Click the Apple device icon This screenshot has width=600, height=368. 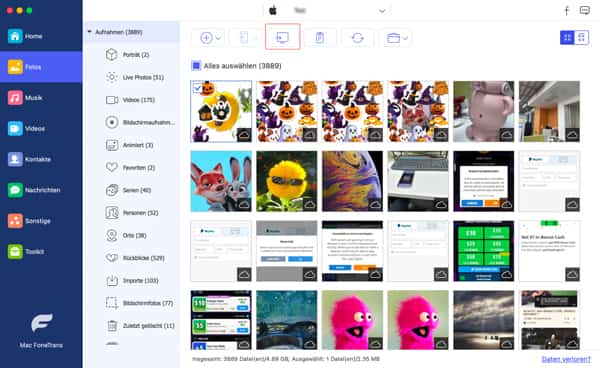273,11
